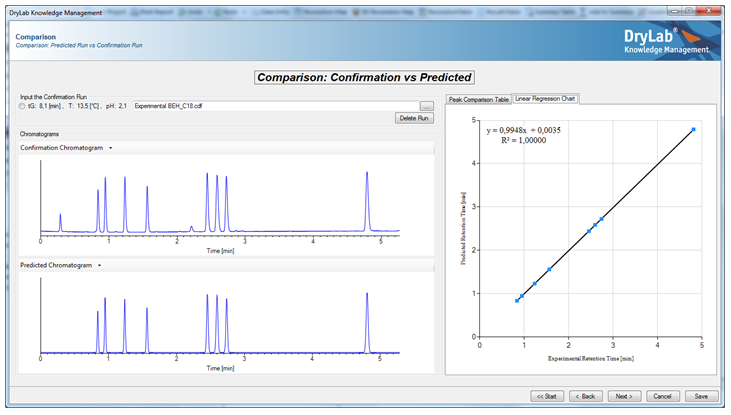Advance with the Next > button
The height and width of the screenshot is (415, 731).
pos(624,396)
